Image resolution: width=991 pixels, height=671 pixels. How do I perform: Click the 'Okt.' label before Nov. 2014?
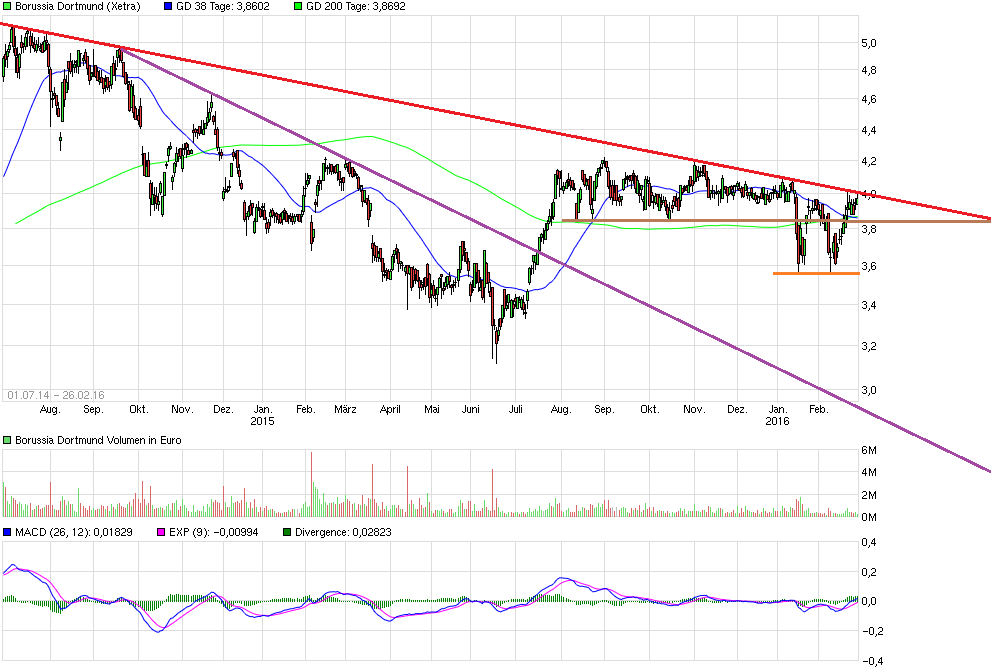(139, 409)
